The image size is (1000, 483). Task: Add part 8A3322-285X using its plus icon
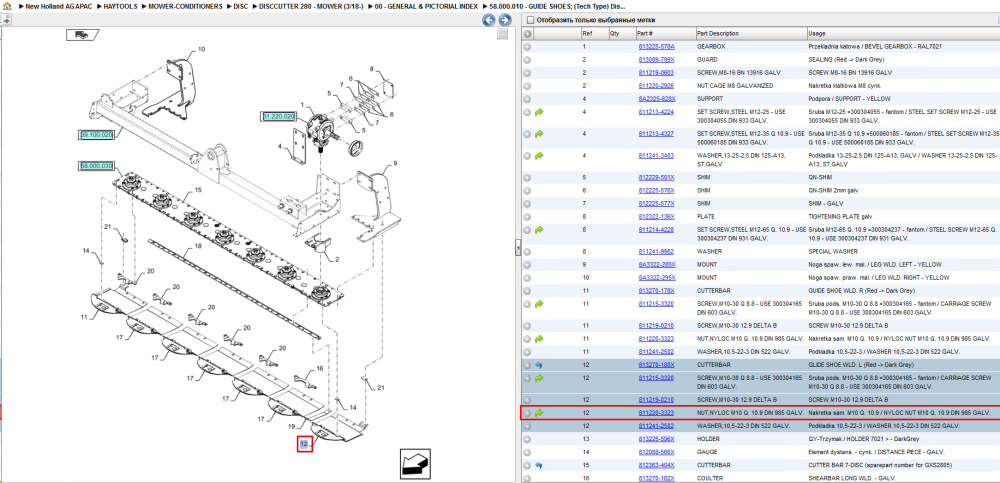(527, 264)
